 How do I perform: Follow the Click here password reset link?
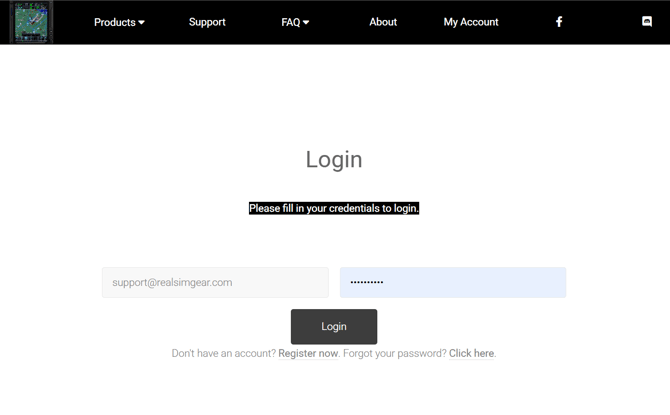471,353
